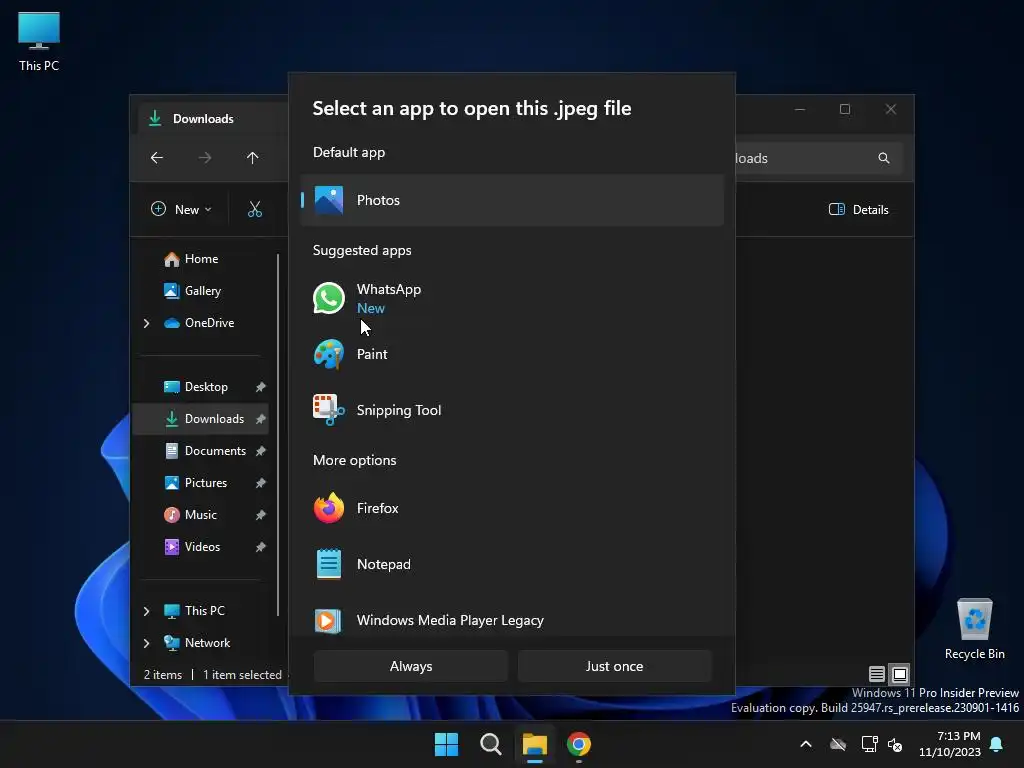
Task: Select Network in the sidebar
Action: 207,643
